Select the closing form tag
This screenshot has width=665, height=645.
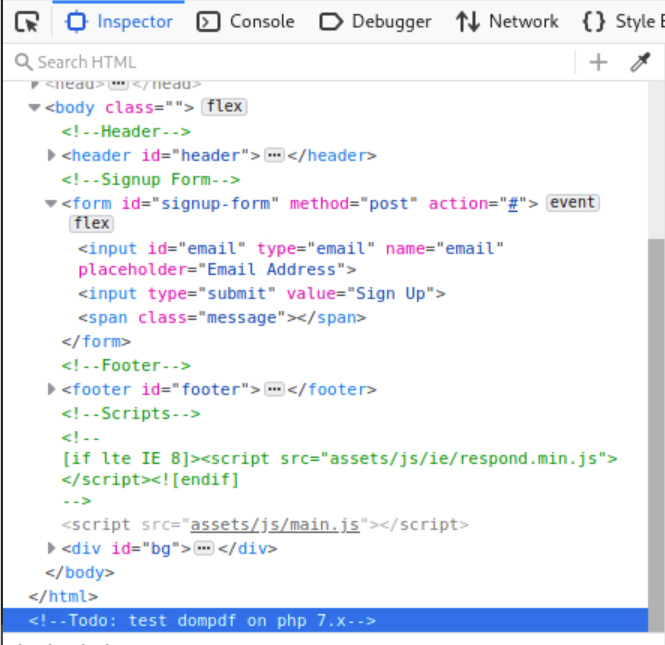[x=96, y=341]
